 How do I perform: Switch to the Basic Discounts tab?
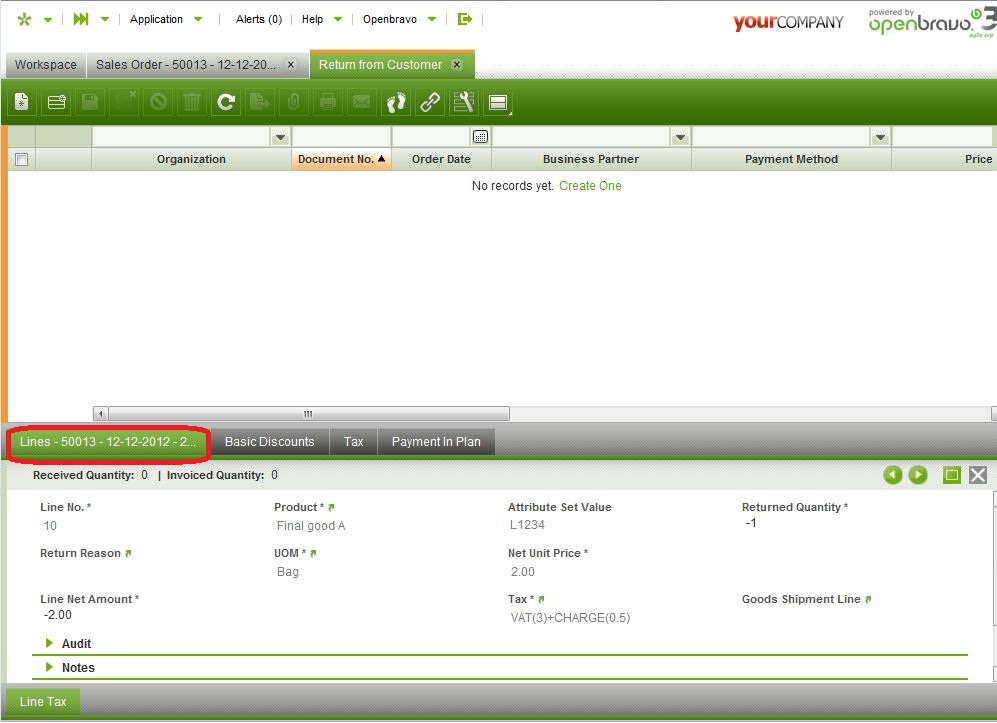point(269,442)
